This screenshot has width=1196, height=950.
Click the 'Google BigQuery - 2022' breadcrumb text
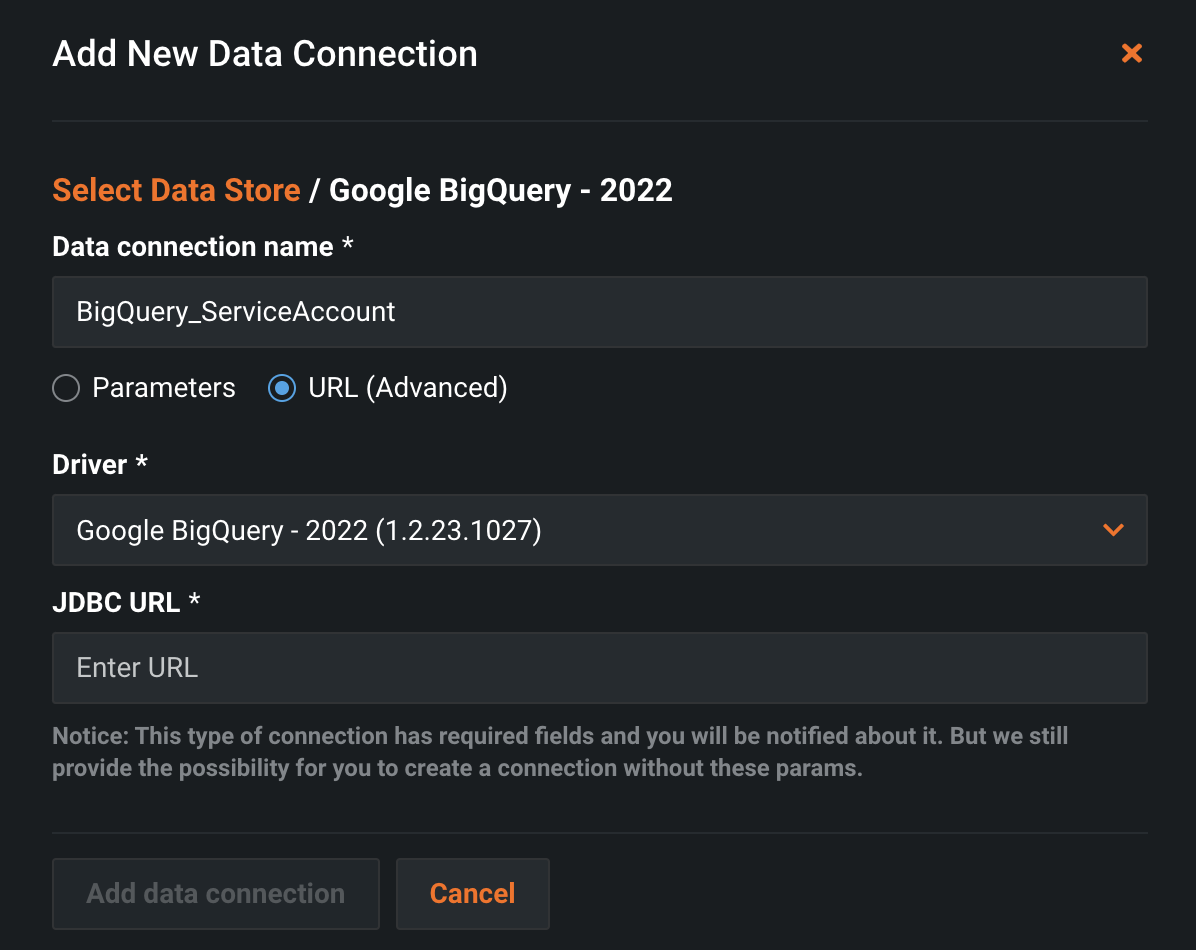pos(500,190)
